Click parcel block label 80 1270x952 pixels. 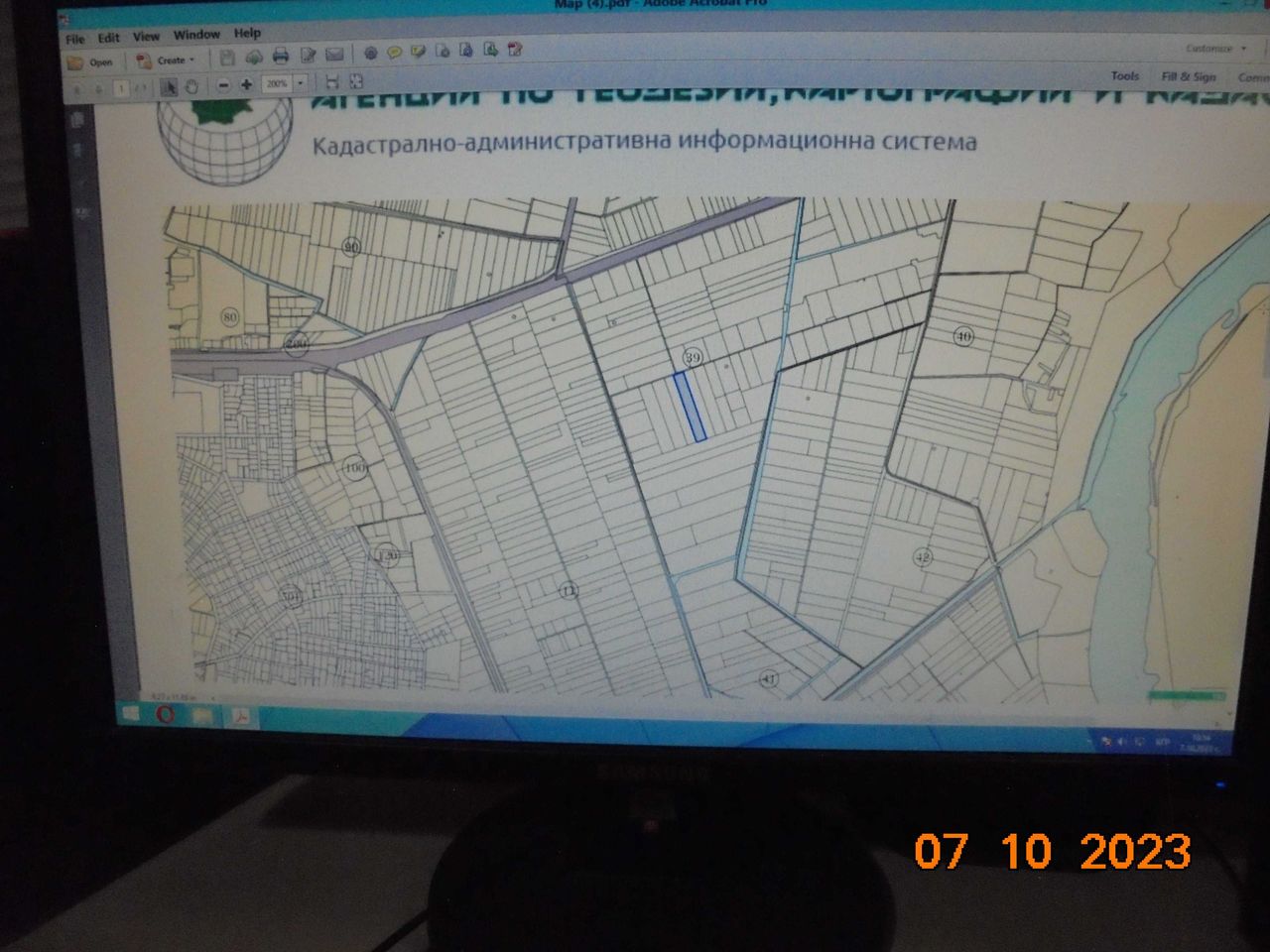pos(230,317)
